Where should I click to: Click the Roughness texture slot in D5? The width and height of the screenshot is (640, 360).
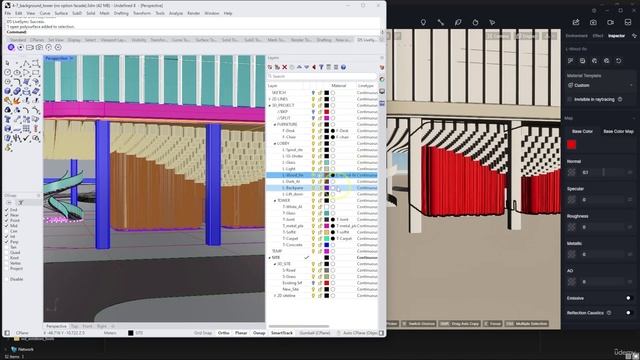(572, 227)
